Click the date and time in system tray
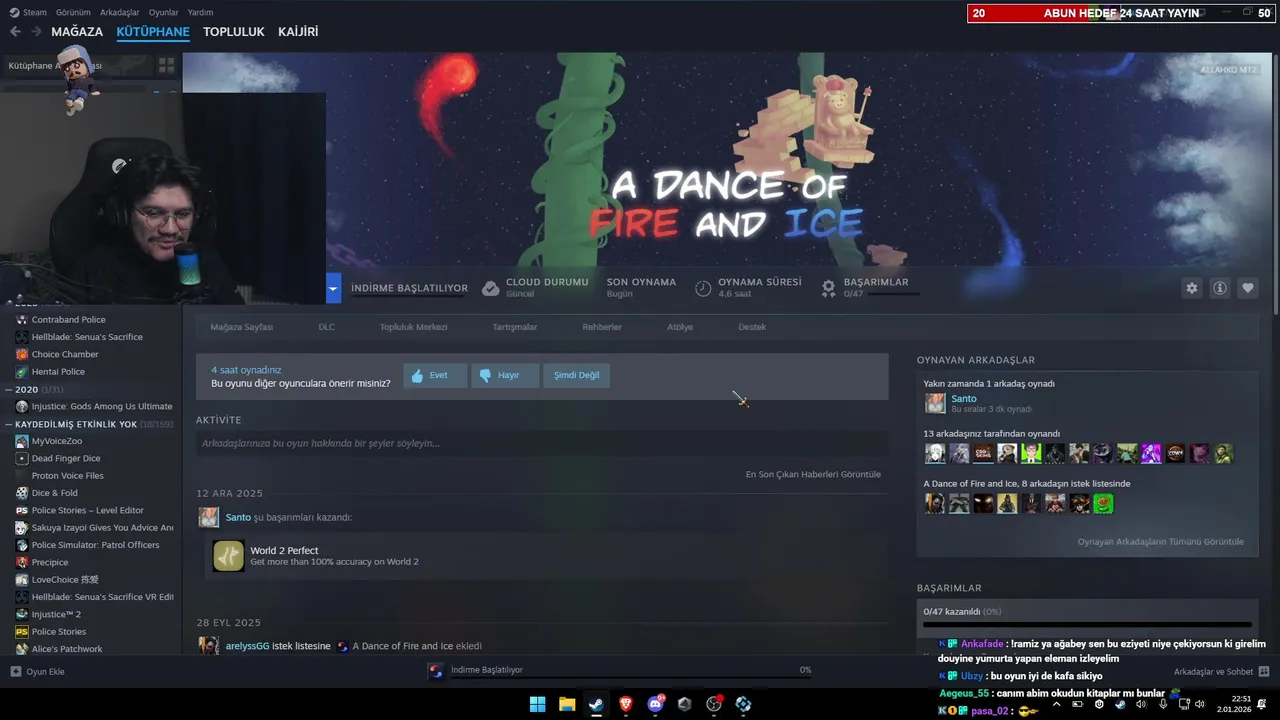This screenshot has height=720, width=1280. pyautogui.click(x=1236, y=704)
